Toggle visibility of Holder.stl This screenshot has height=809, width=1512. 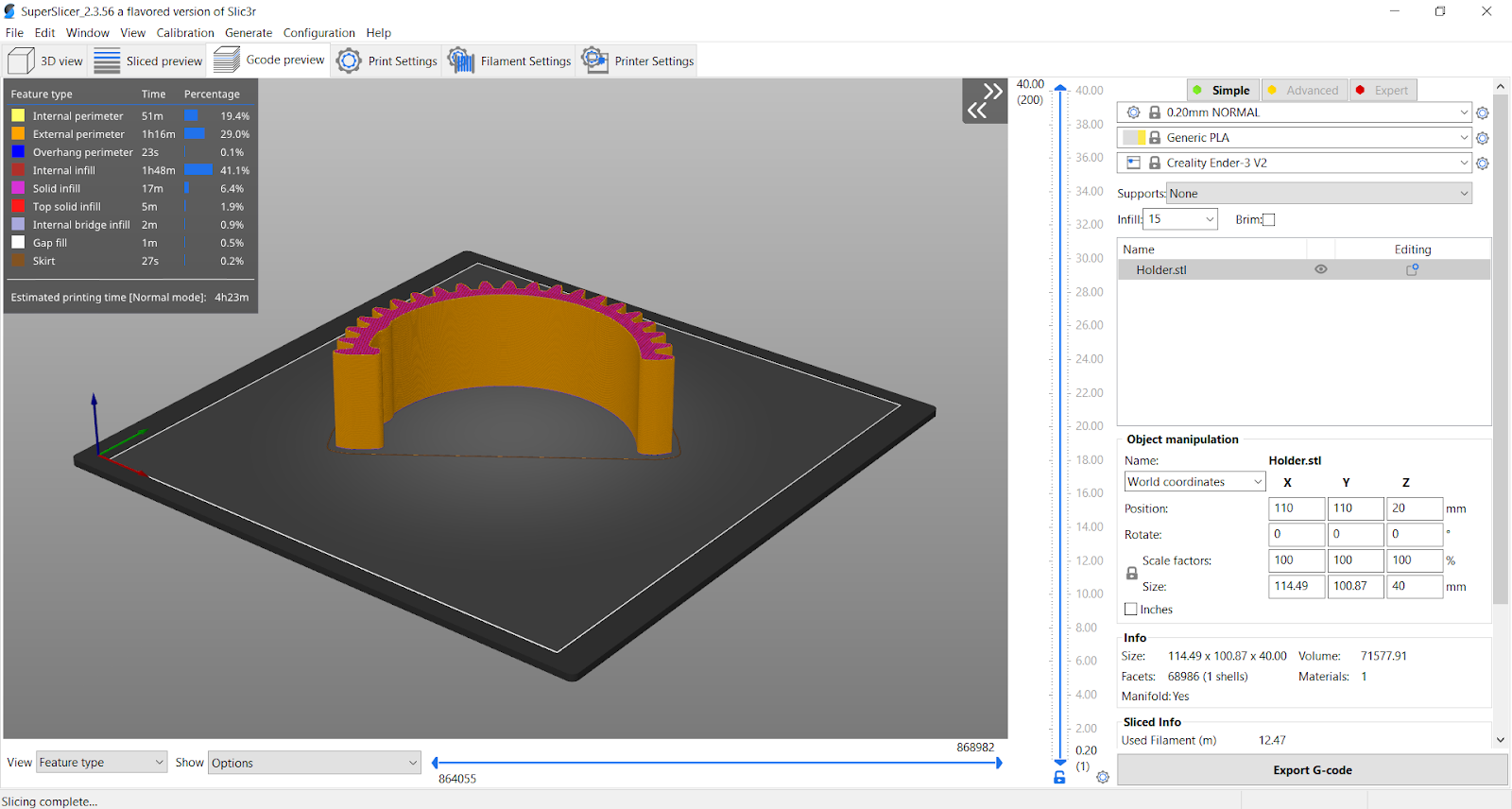[x=1320, y=270]
